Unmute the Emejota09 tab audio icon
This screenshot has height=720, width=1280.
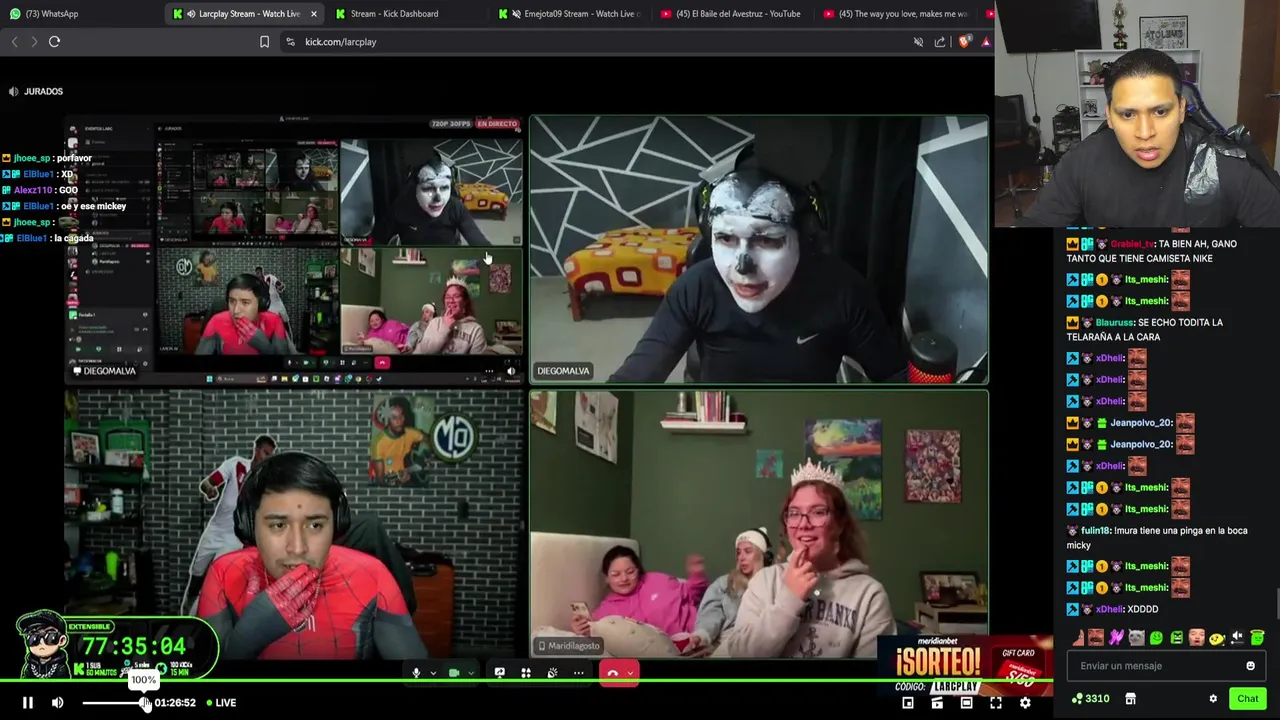[516, 14]
